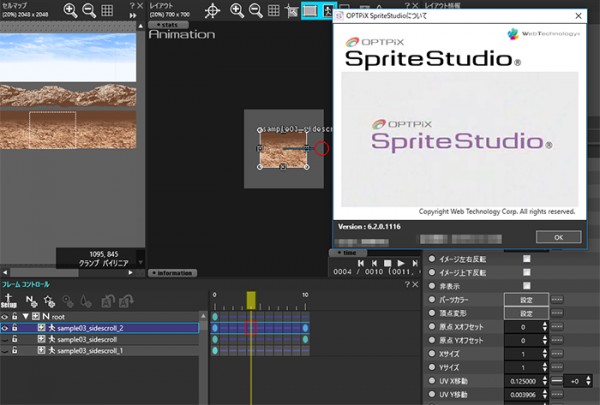Zoom out on the cell map panel
Viewport: 600px width, 405px height.
[89, 10]
